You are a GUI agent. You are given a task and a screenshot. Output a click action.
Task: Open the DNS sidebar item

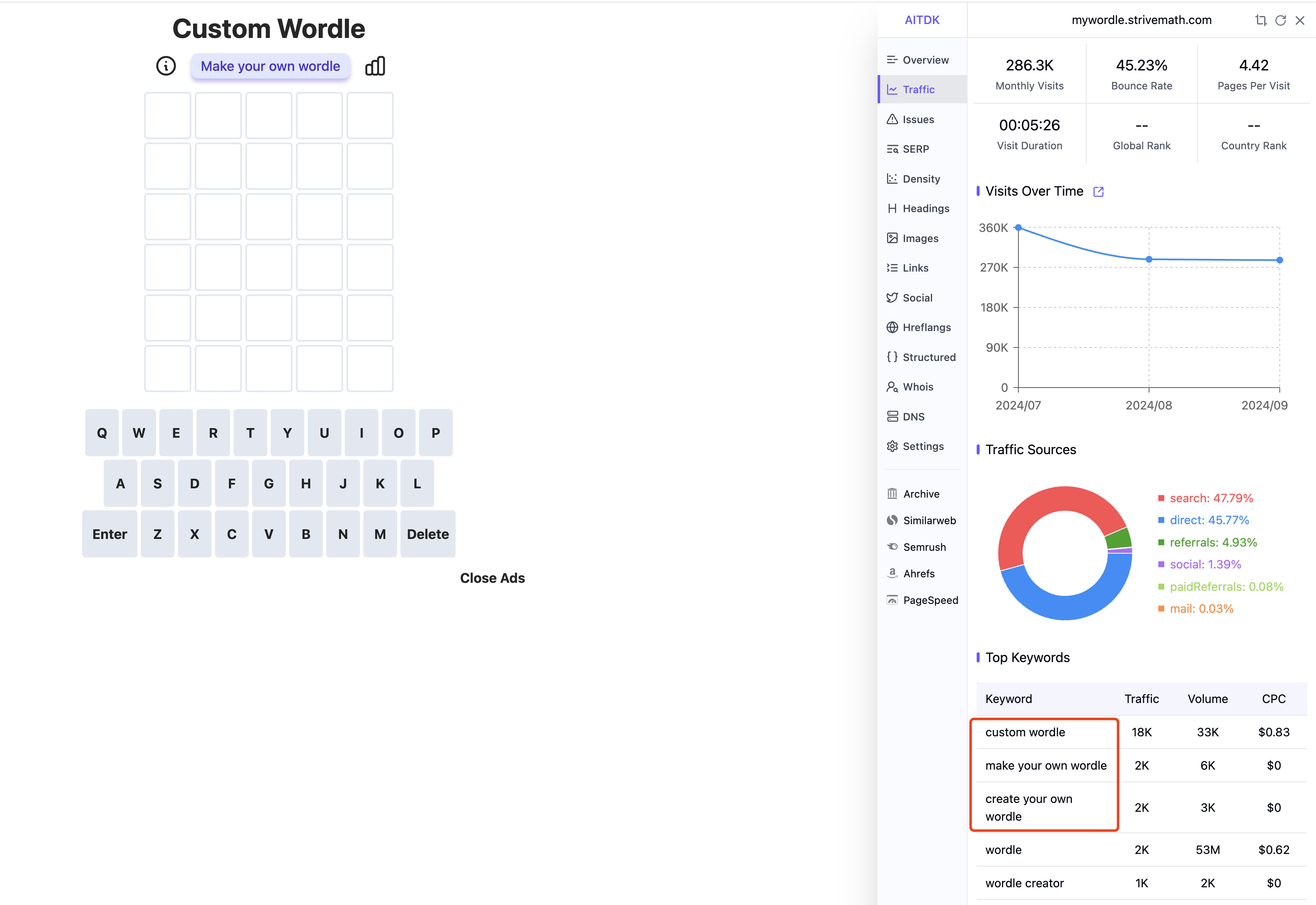[x=922, y=417]
